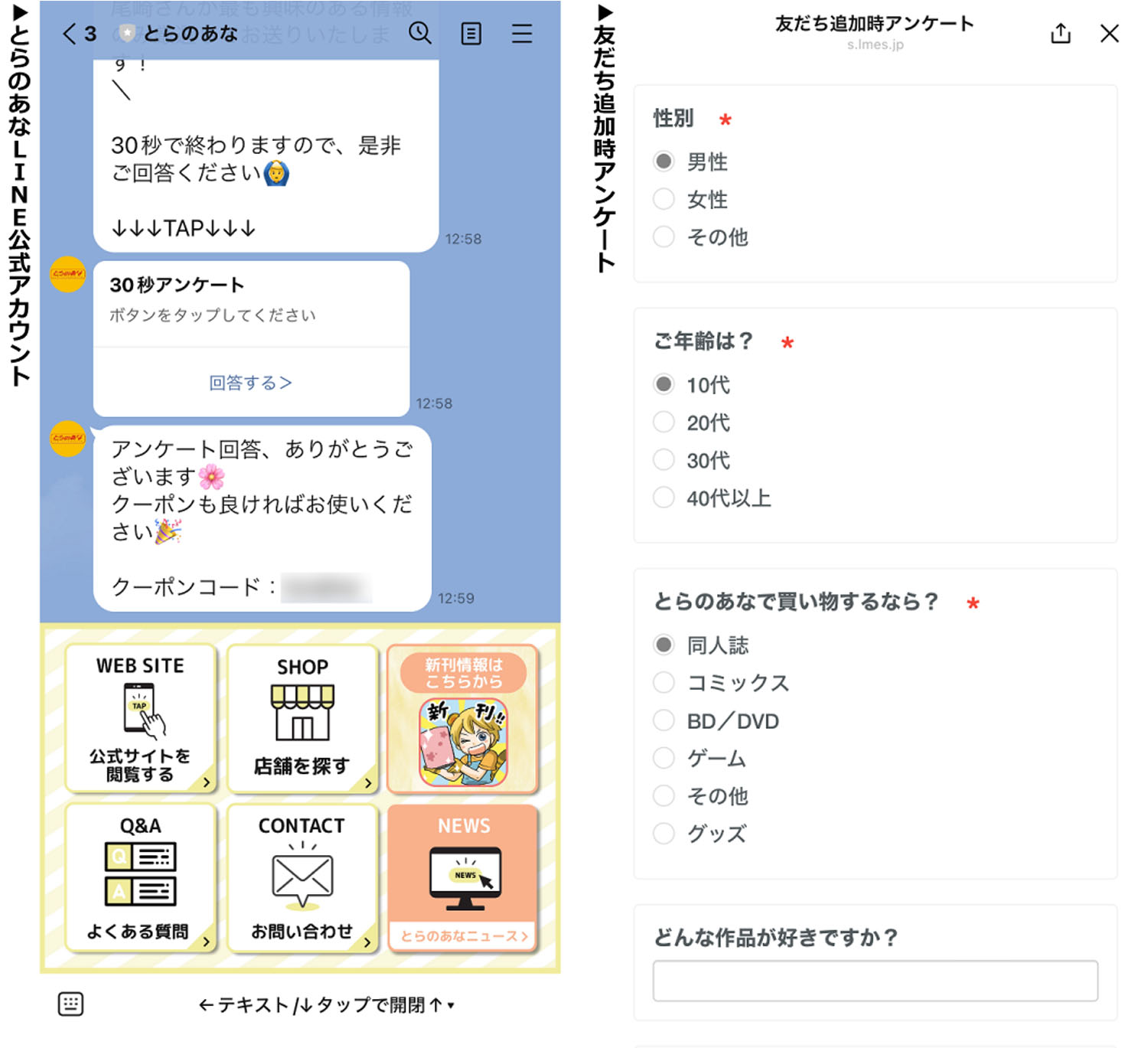This screenshot has height=1048, width=1148.
Task: Close the 友だち追加時アンケート form
Action: coord(1108,34)
